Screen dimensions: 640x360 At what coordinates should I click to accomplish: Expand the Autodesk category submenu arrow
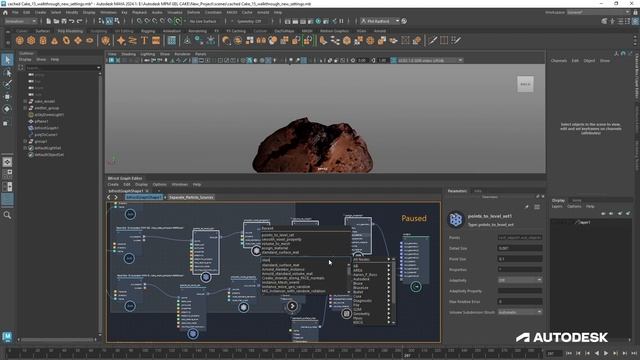pyautogui.click(x=389, y=279)
